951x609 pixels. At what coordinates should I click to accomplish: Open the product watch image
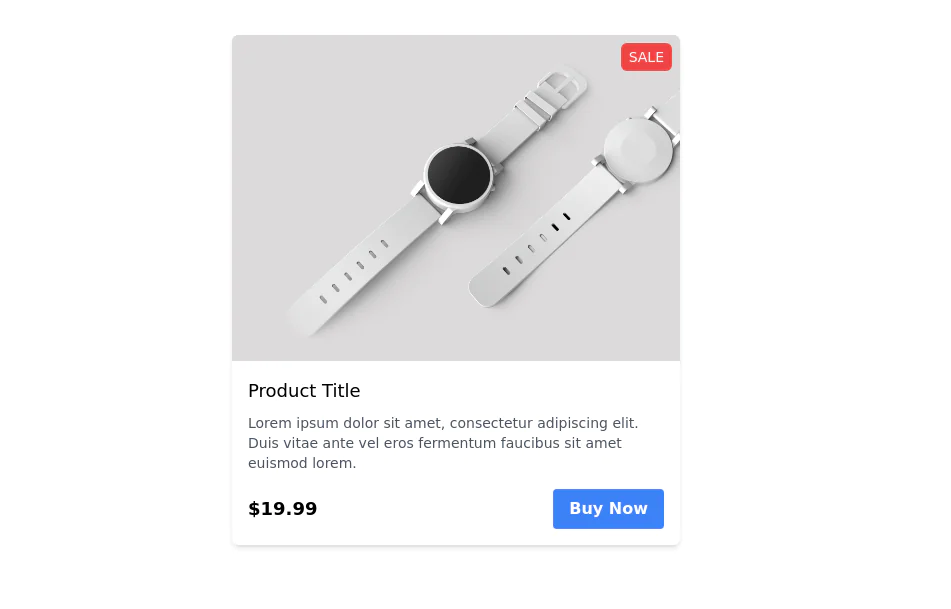pos(456,198)
